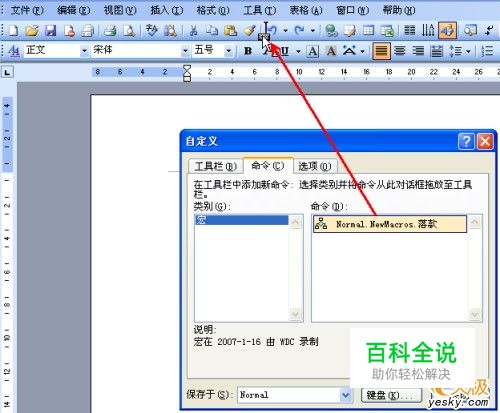
Task: Open the style dropdown showing 正文
Action: [84, 51]
